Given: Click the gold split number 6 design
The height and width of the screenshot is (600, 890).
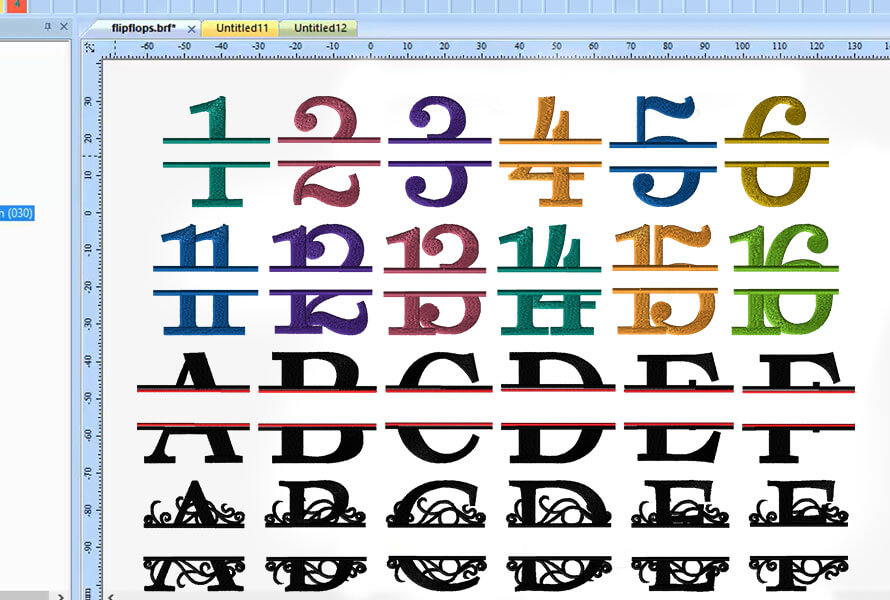Looking at the screenshot, I should point(780,152).
